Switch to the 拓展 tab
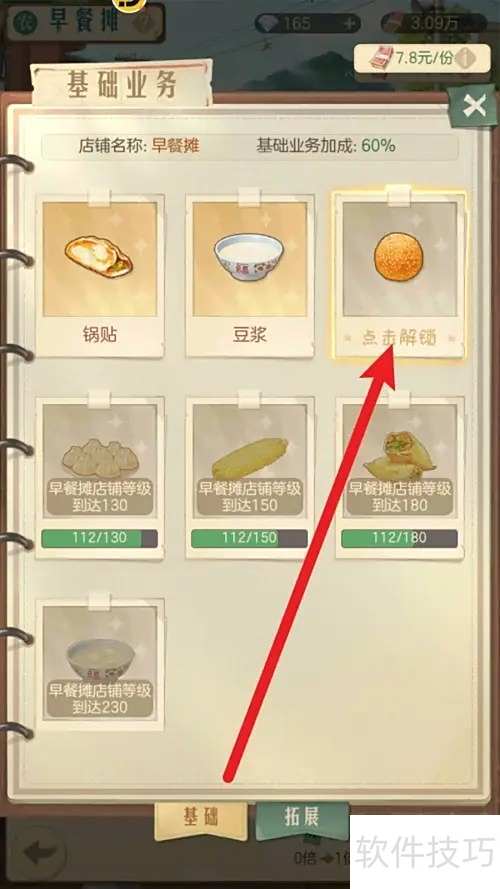 click(302, 817)
